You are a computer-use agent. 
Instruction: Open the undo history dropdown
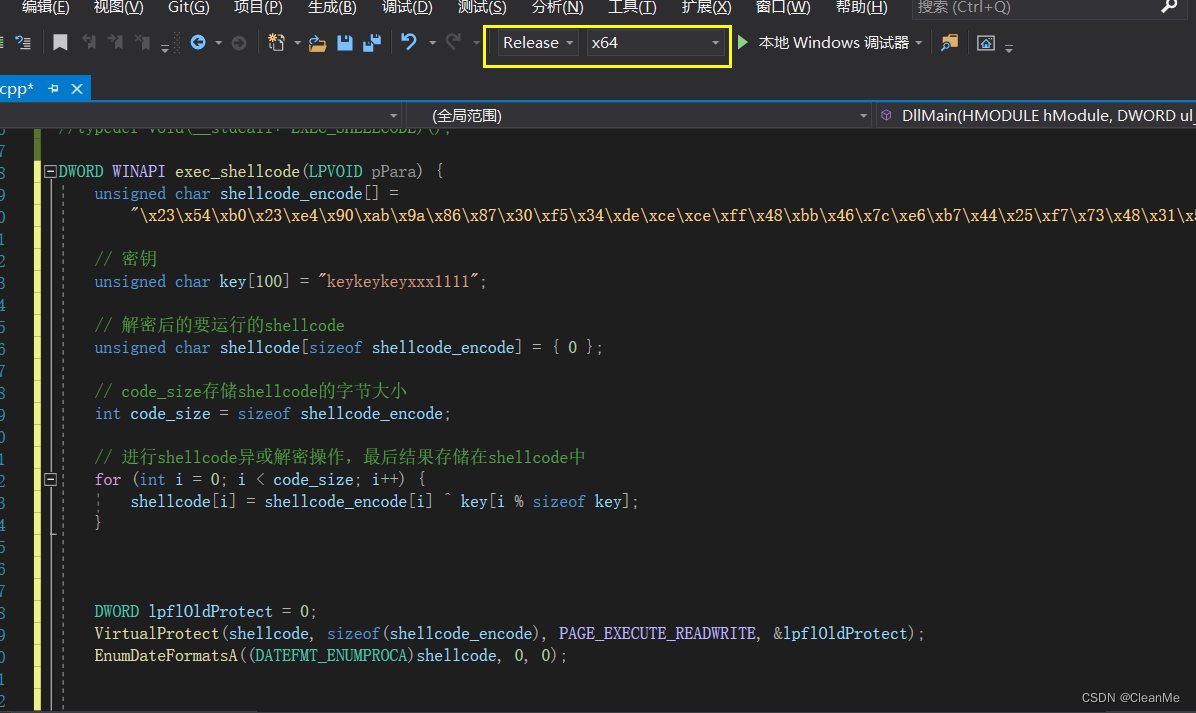(432, 43)
